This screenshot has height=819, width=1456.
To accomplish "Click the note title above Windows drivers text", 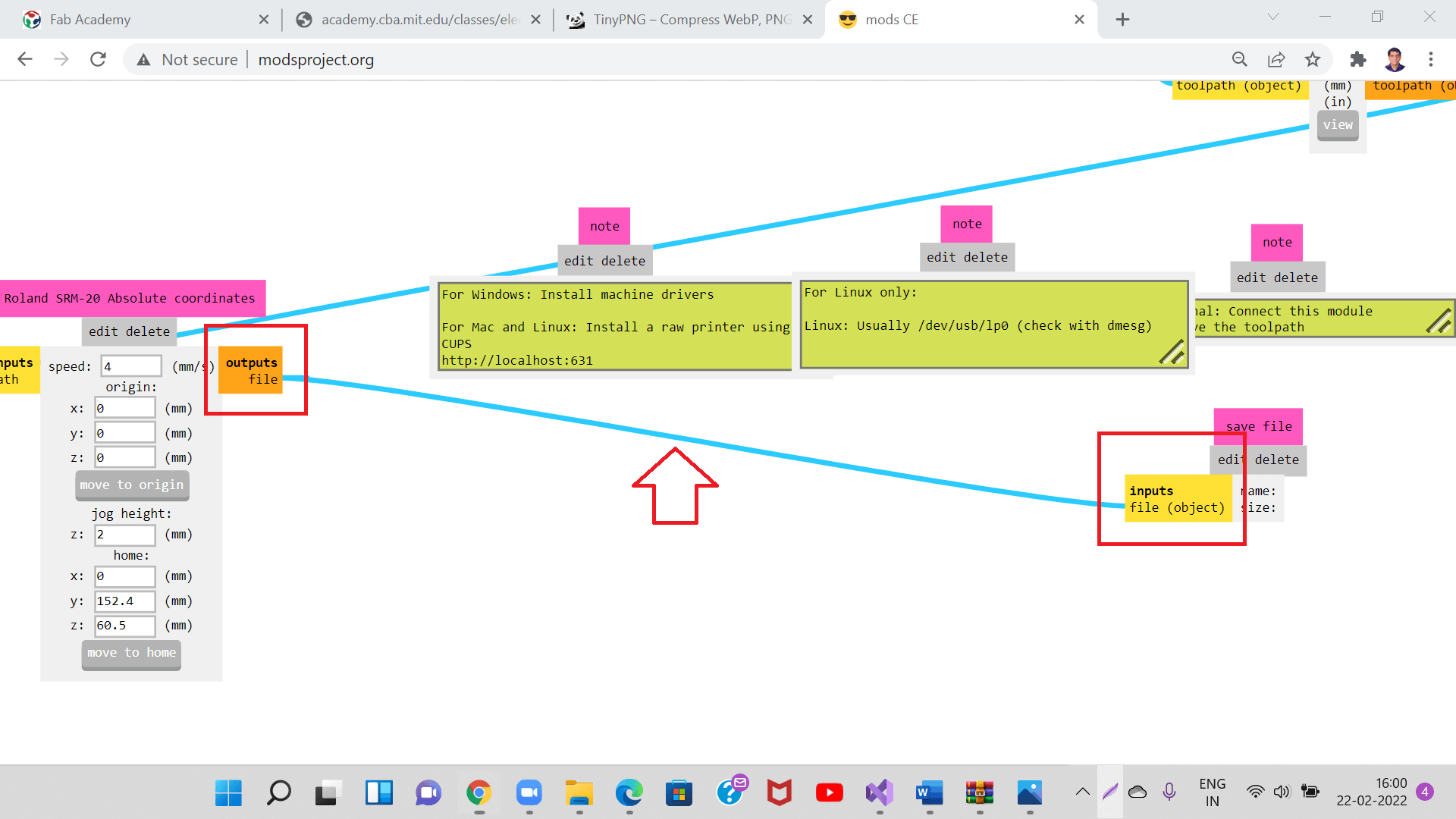I will [x=604, y=226].
